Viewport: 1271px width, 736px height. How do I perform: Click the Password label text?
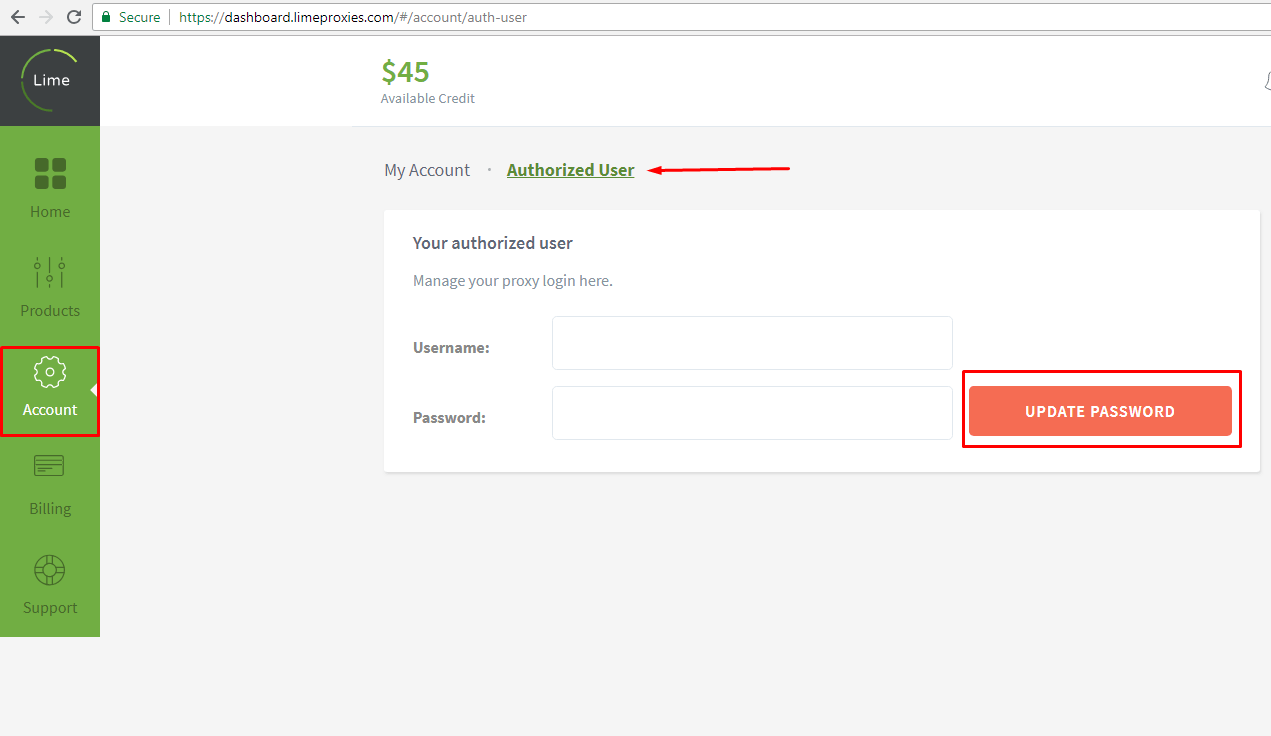coord(449,418)
